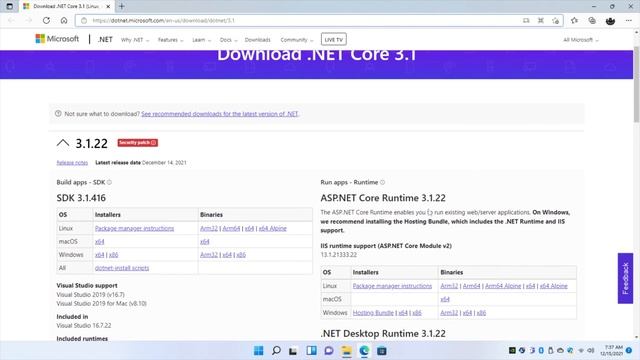Download ASP.NET Runtime Linux x64 Alpine binary
This screenshot has width=640, height=360.
click(x=553, y=286)
